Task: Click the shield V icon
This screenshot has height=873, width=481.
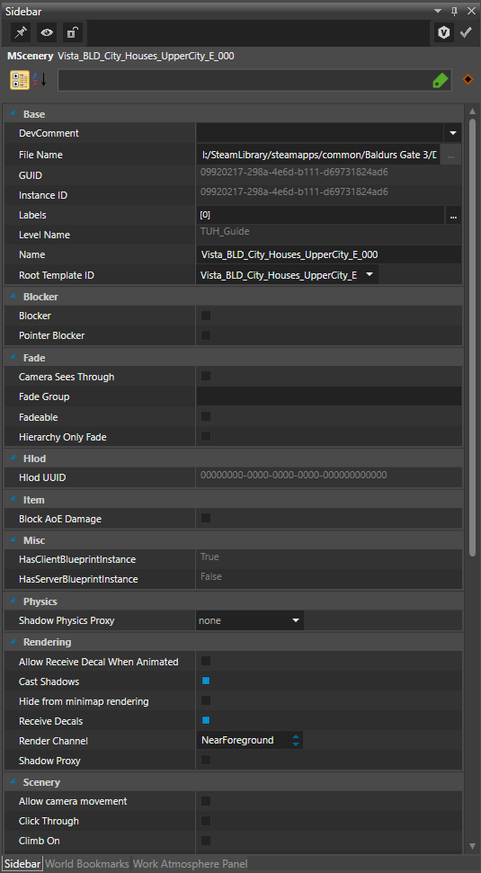Action: click(x=444, y=33)
